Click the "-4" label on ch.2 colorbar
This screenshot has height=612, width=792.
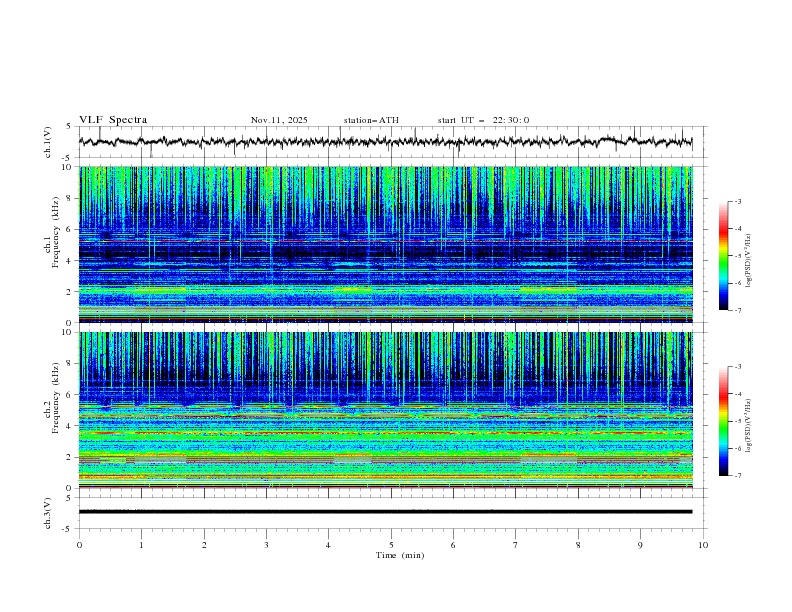pos(738,394)
